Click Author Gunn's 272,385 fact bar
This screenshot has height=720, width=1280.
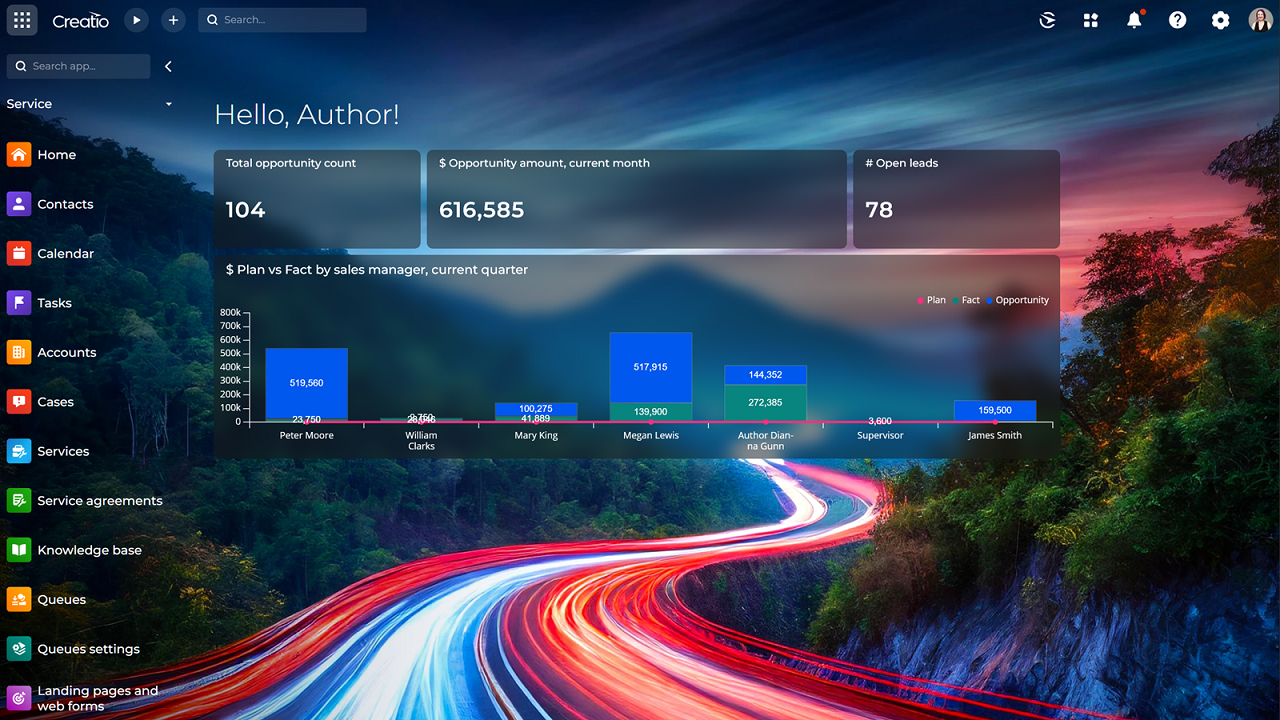[x=766, y=403]
